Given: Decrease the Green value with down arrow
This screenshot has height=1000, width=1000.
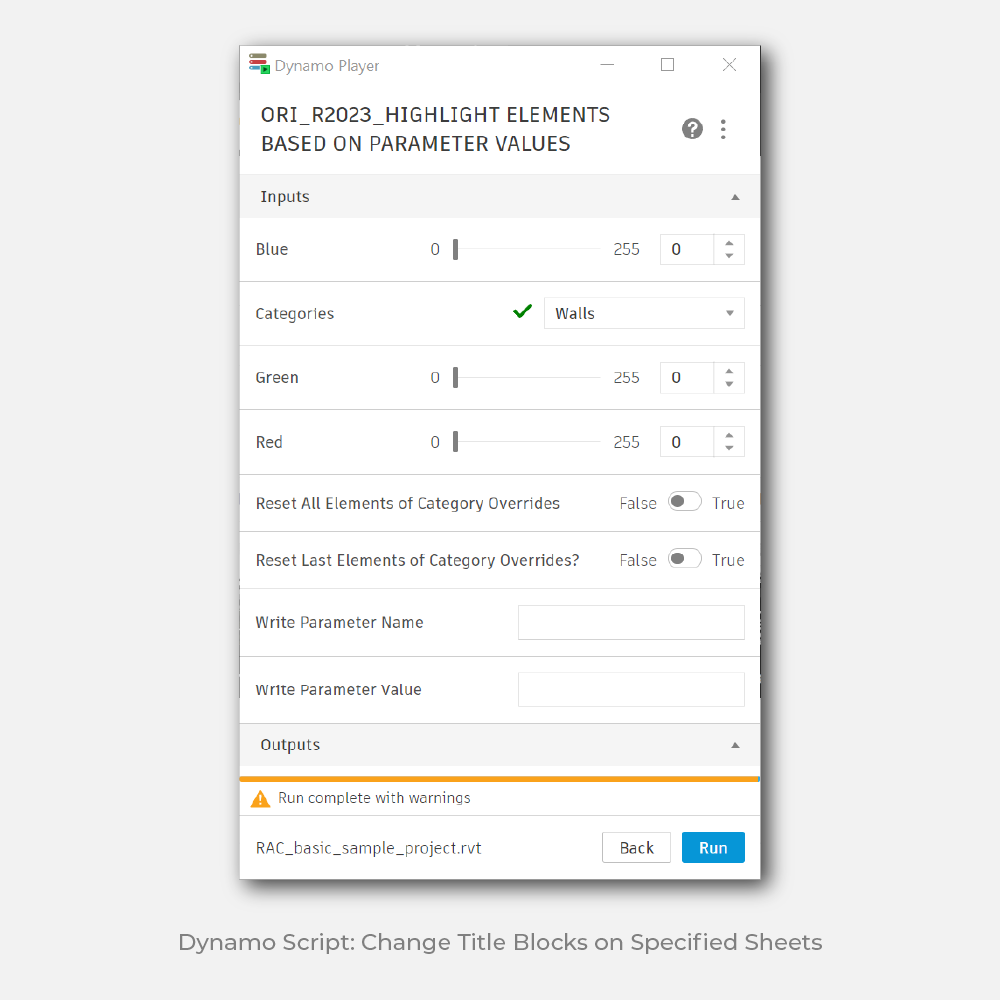Looking at the screenshot, I should (729, 384).
